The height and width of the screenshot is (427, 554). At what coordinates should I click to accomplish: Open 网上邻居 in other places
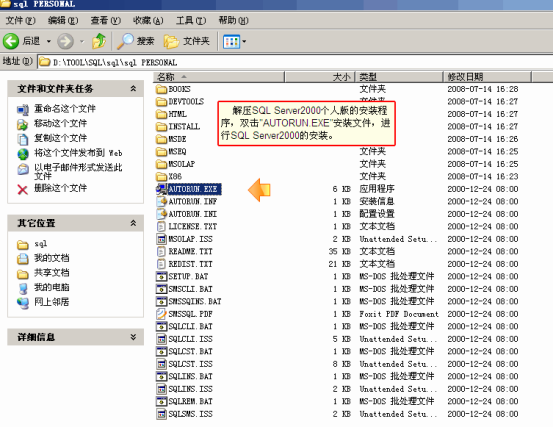(52, 302)
